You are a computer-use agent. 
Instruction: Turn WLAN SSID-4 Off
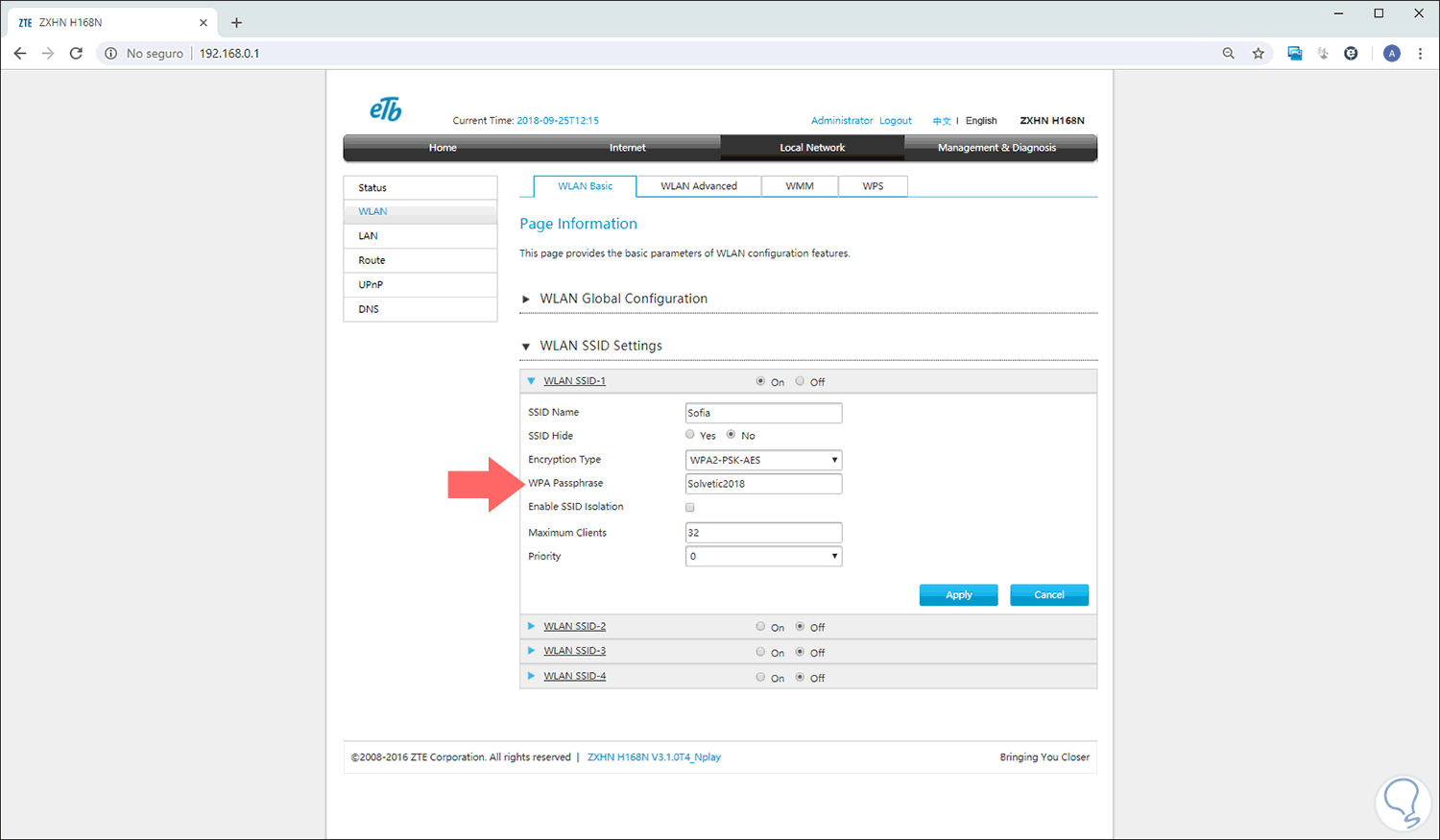click(800, 677)
